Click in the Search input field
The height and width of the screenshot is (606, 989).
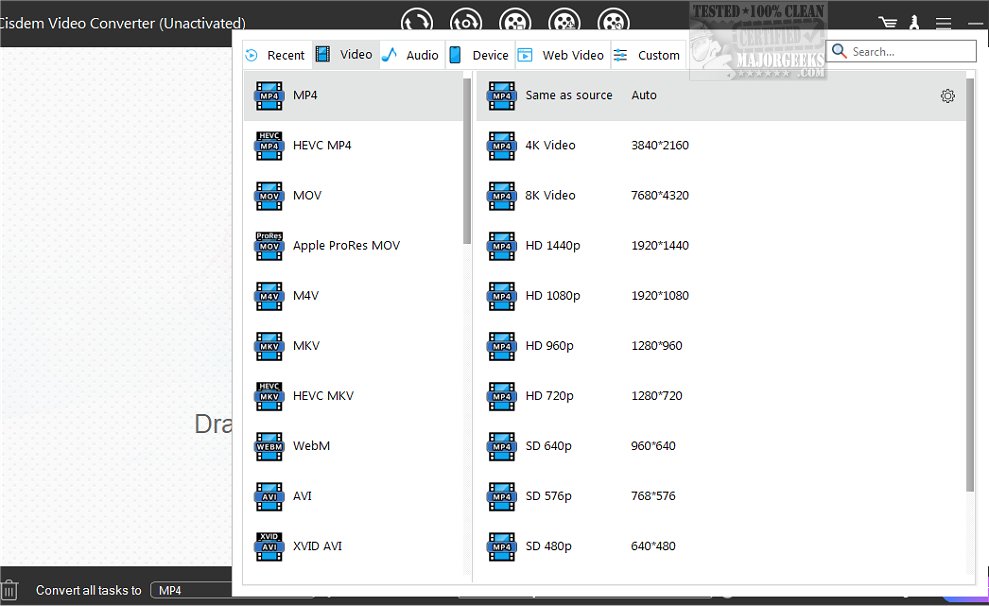(x=901, y=51)
